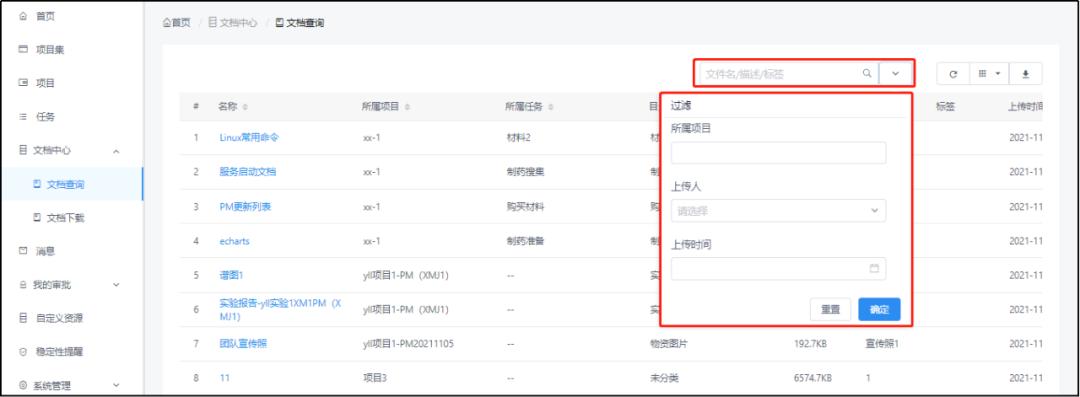This screenshot has height=397, width=1080.
Task: Open the column display grid dropdown
Action: 989,74
